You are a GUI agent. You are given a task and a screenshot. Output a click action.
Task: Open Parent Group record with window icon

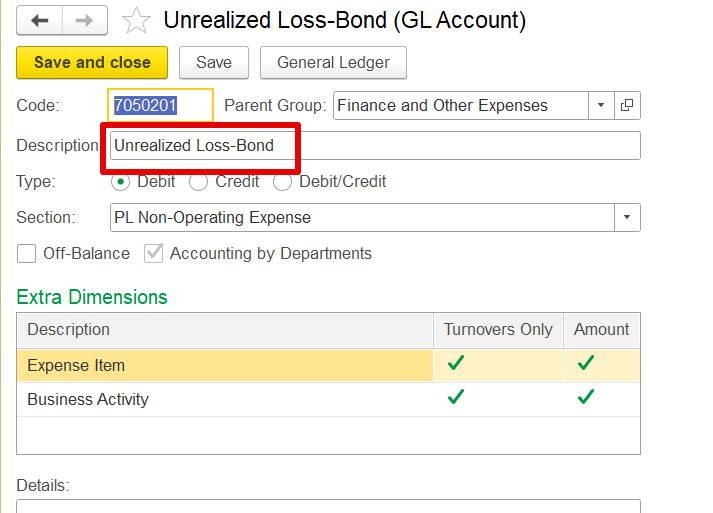[x=627, y=106]
